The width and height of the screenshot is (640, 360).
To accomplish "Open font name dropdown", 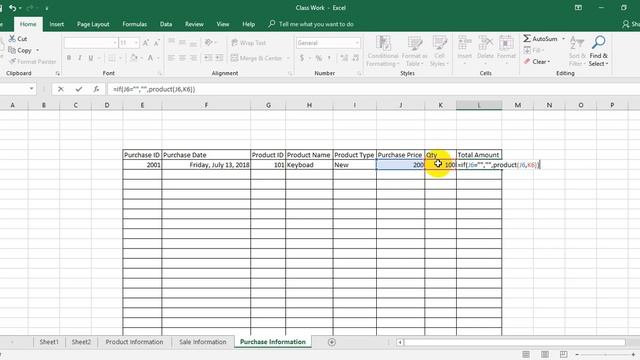I will click(x=115, y=43).
